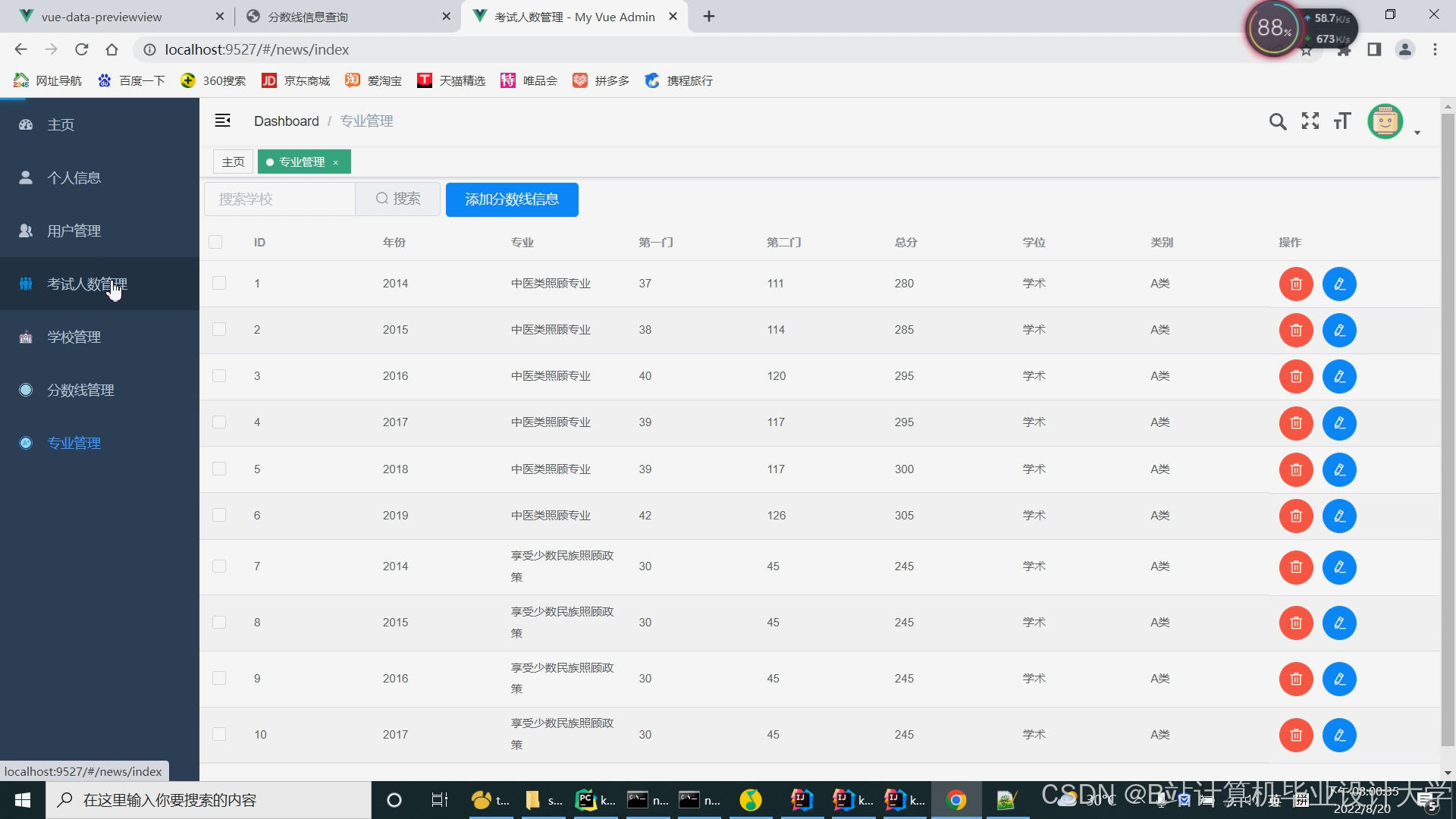Image resolution: width=1456 pixels, height=819 pixels.
Task: Click the 添加分数线信息 button
Action: coord(512,199)
